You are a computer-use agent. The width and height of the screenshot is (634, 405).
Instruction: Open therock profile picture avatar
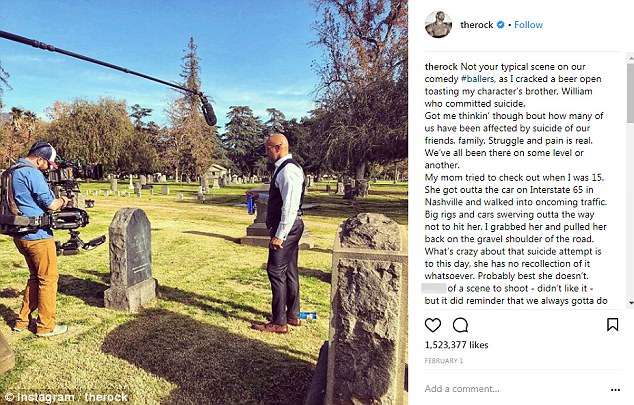pyautogui.click(x=438, y=25)
